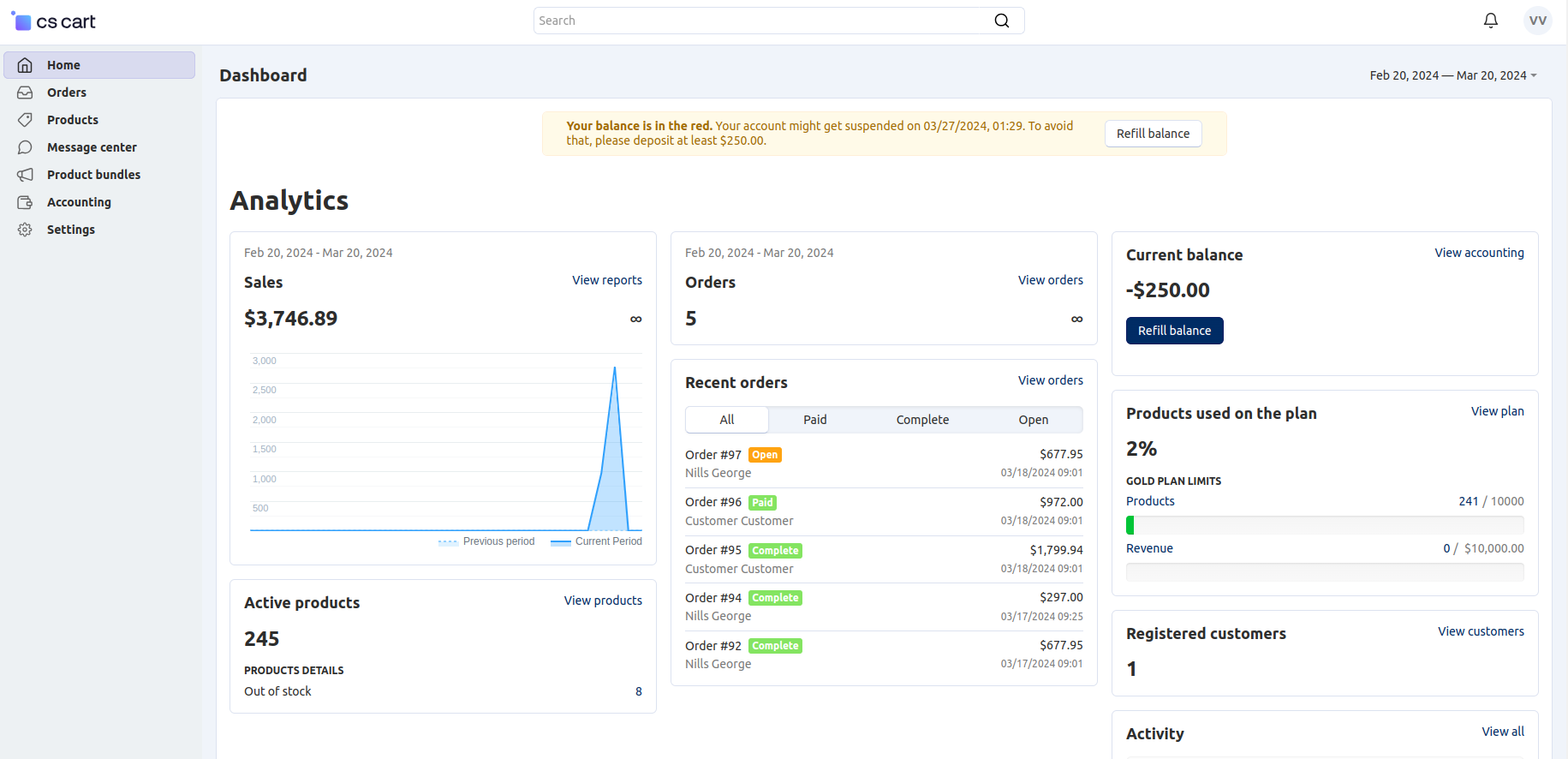
Task: Open the Home menu item
Action: click(99, 65)
